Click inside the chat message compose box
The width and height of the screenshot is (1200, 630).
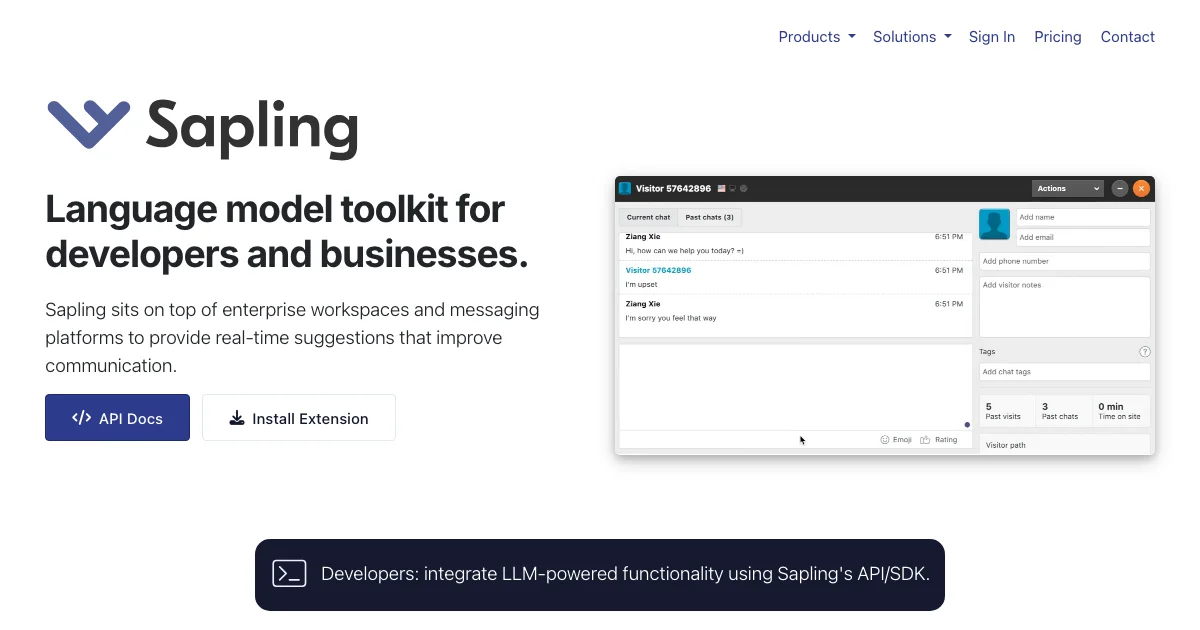point(796,387)
